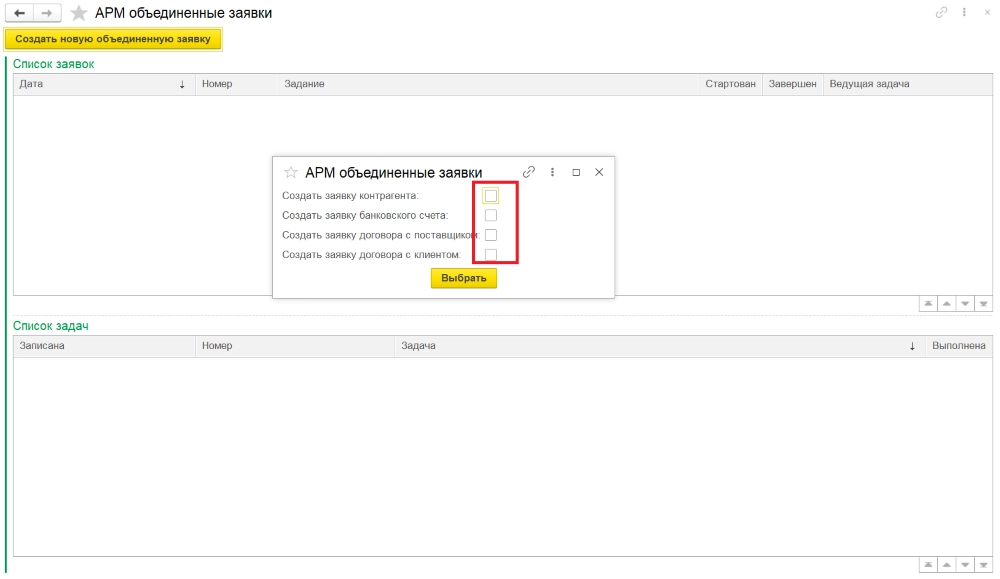Enable Создать заявку договора с поставщиком
The width and height of the screenshot is (1000, 579).
pos(490,235)
